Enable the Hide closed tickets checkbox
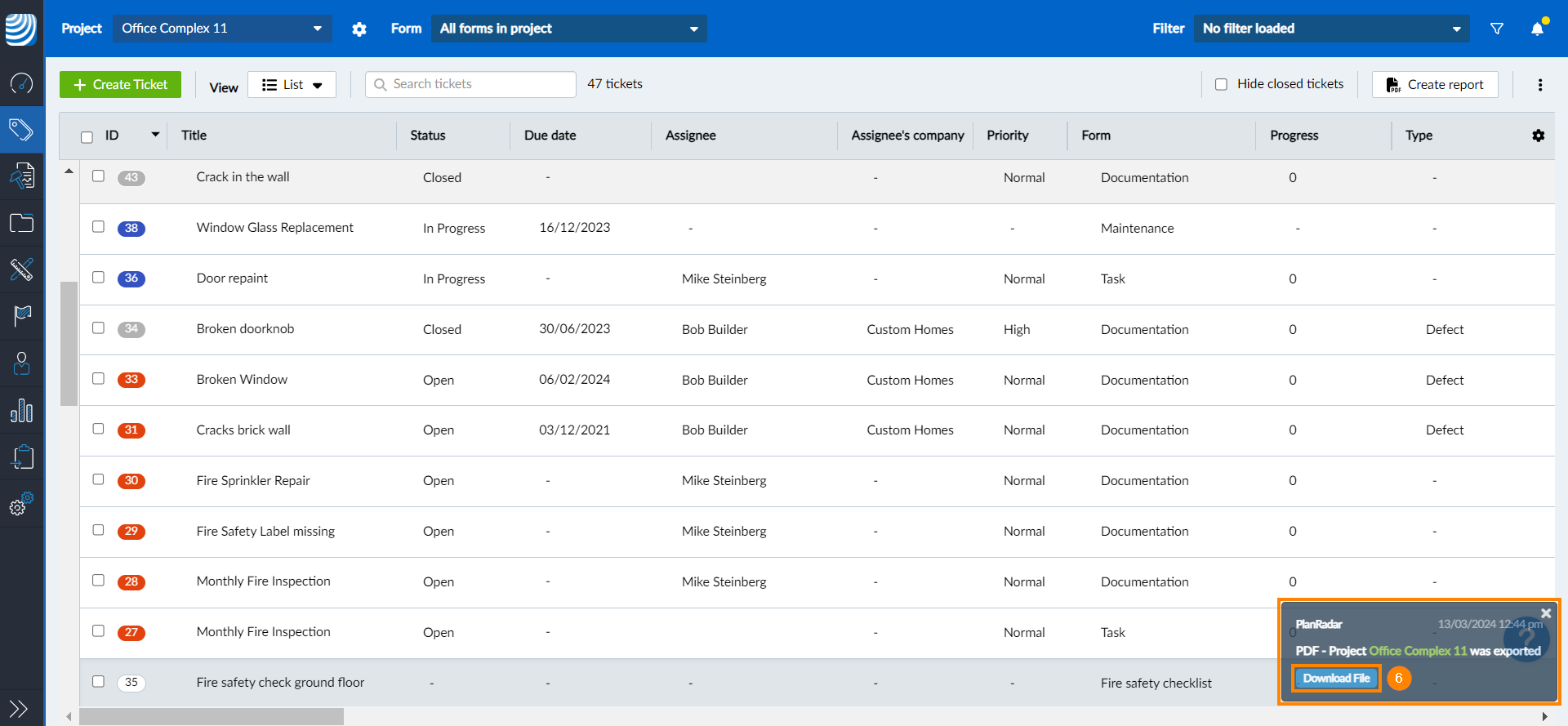 (1221, 84)
